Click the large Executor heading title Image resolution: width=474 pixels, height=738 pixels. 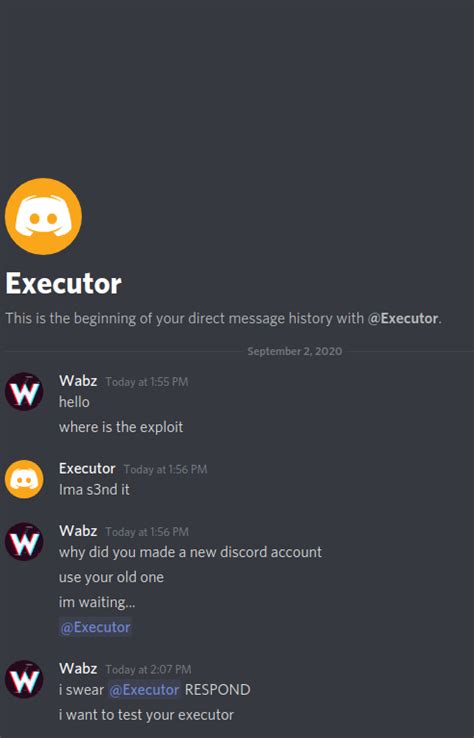64,284
